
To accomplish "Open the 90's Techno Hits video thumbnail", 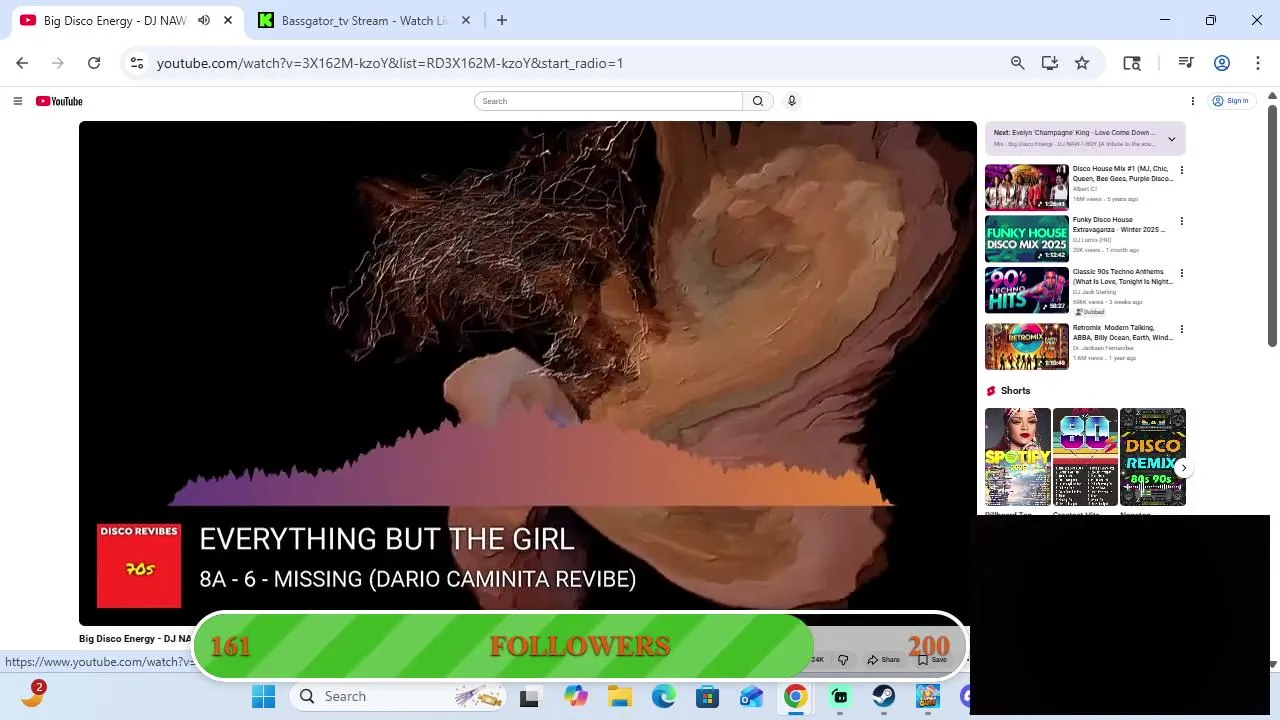I will point(1027,290).
